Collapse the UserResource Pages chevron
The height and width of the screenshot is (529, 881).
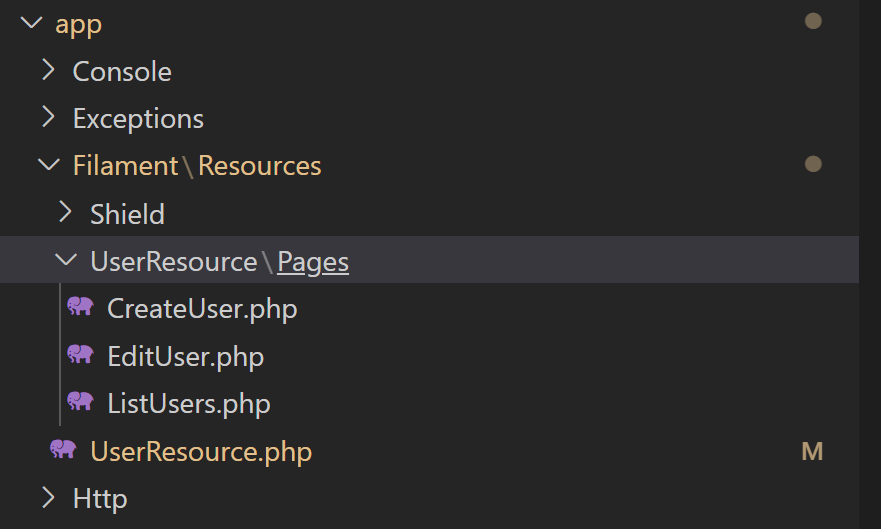(66, 260)
